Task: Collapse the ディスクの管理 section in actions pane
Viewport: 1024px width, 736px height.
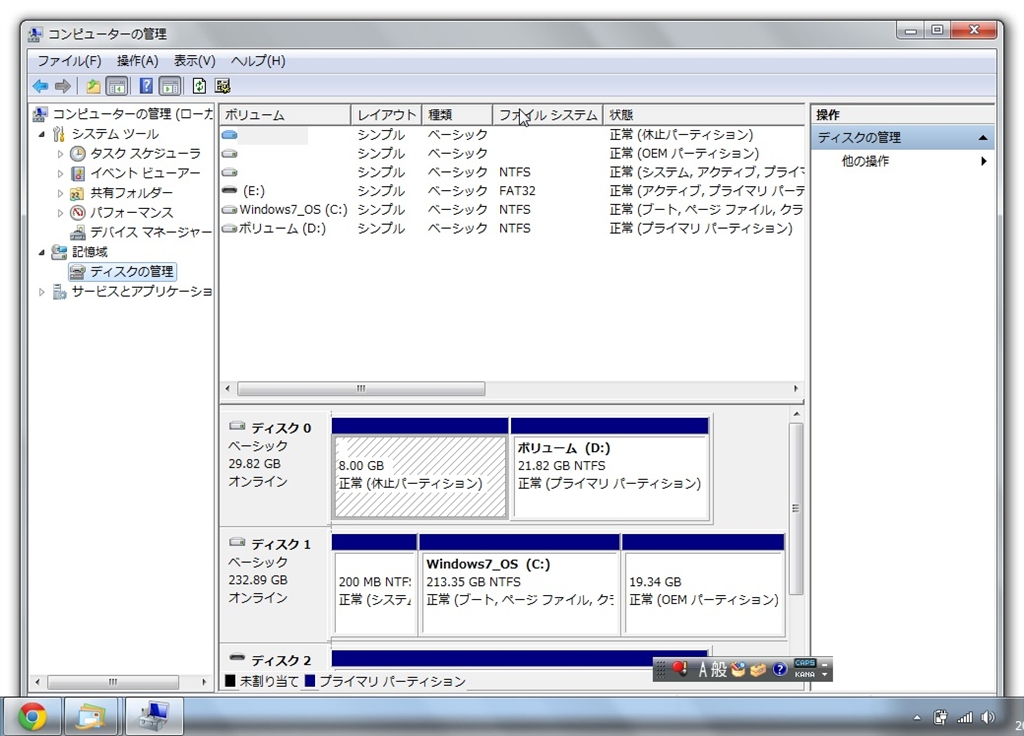Action: click(x=982, y=138)
